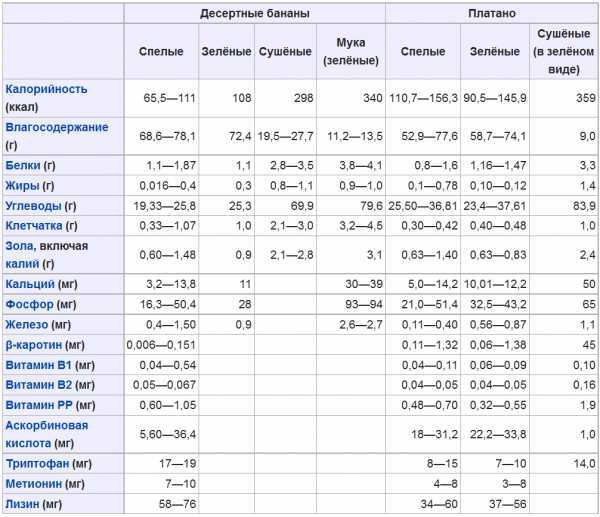Select carotene value 0,006—0,151
The image size is (600, 517).
pyautogui.click(x=161, y=345)
